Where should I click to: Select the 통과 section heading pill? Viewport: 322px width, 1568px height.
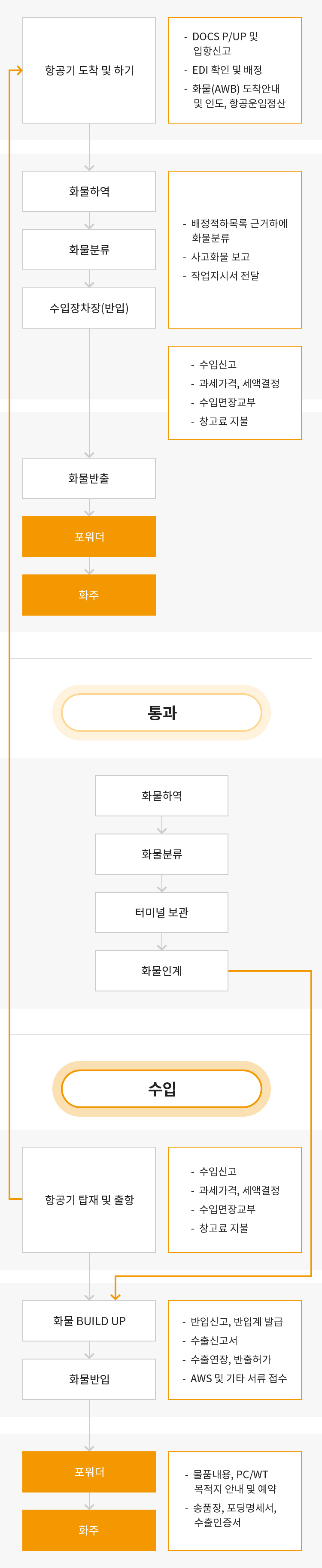coord(161,713)
